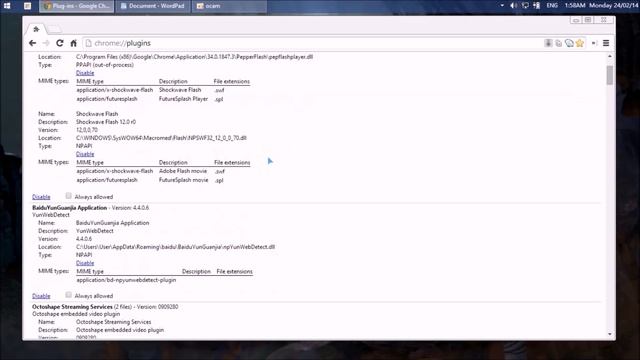Click the grey download extension icon in address bar
This screenshot has width=640, height=360.
[x=548, y=43]
